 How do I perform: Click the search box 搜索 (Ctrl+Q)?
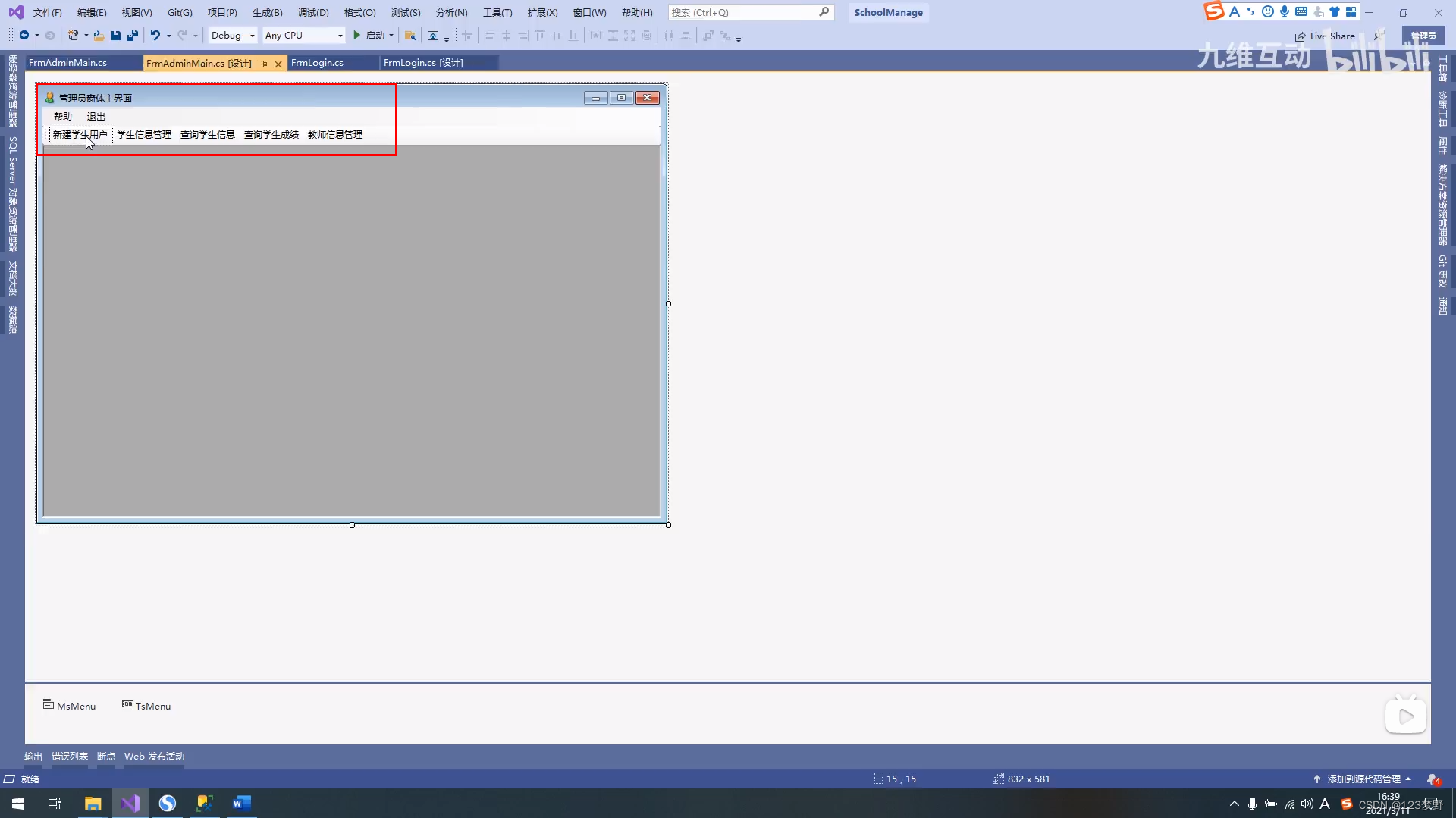pyautogui.click(x=751, y=13)
